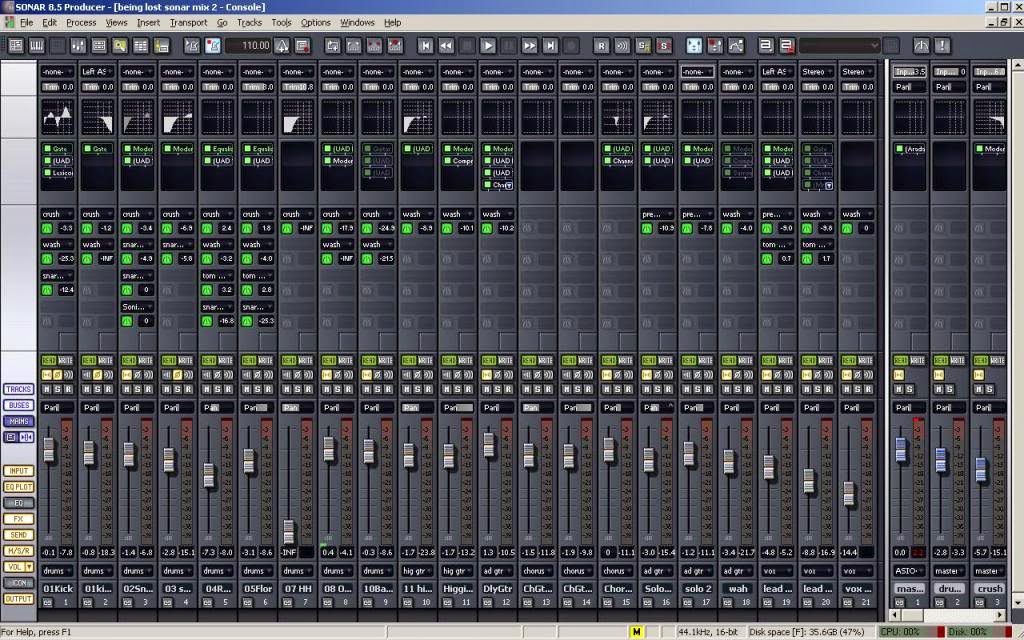This screenshot has width=1024, height=640.
Task: Click the FX module button
Action: click(x=18, y=519)
